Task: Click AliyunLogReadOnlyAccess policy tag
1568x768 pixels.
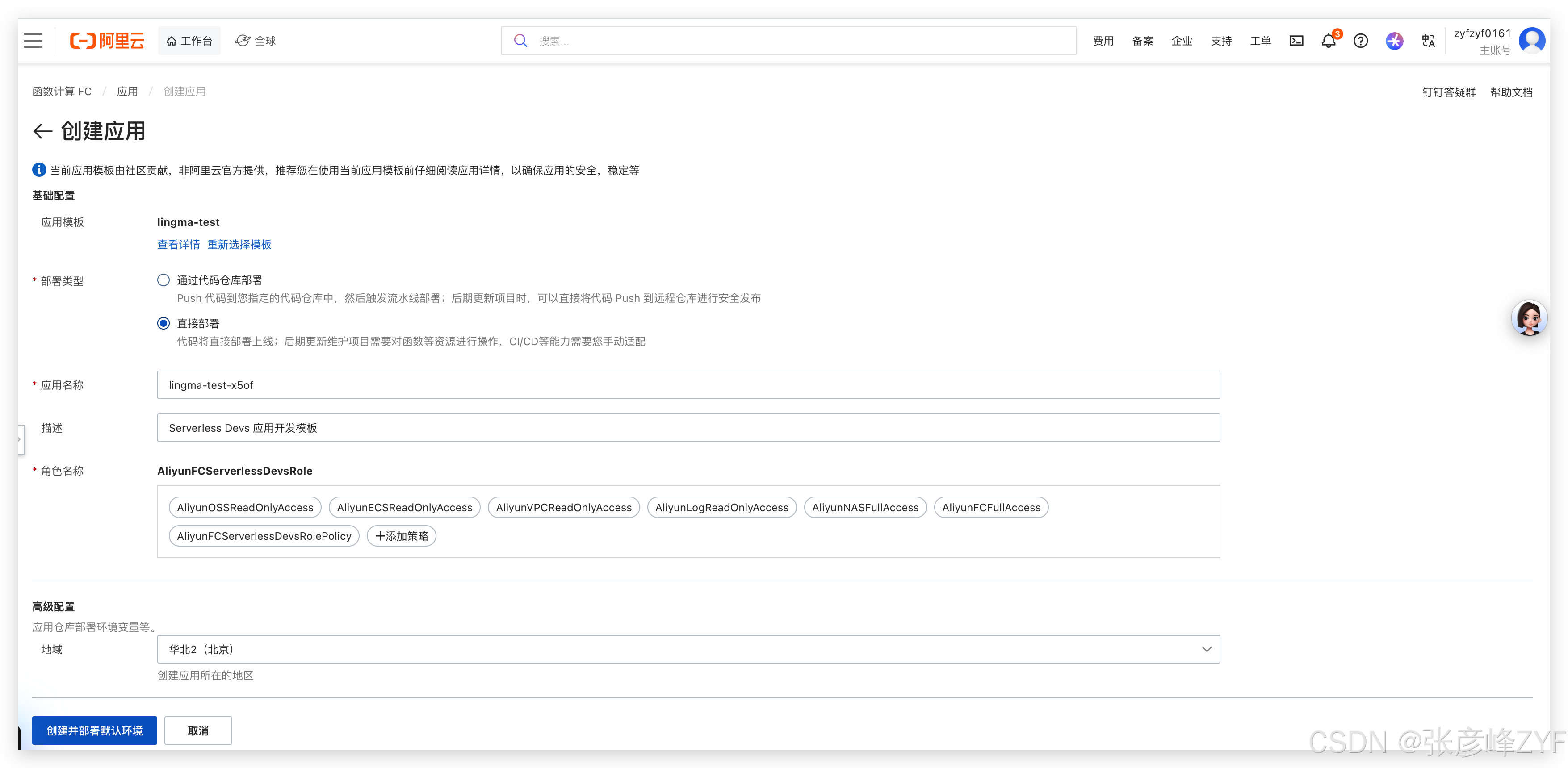Action: tap(721, 508)
